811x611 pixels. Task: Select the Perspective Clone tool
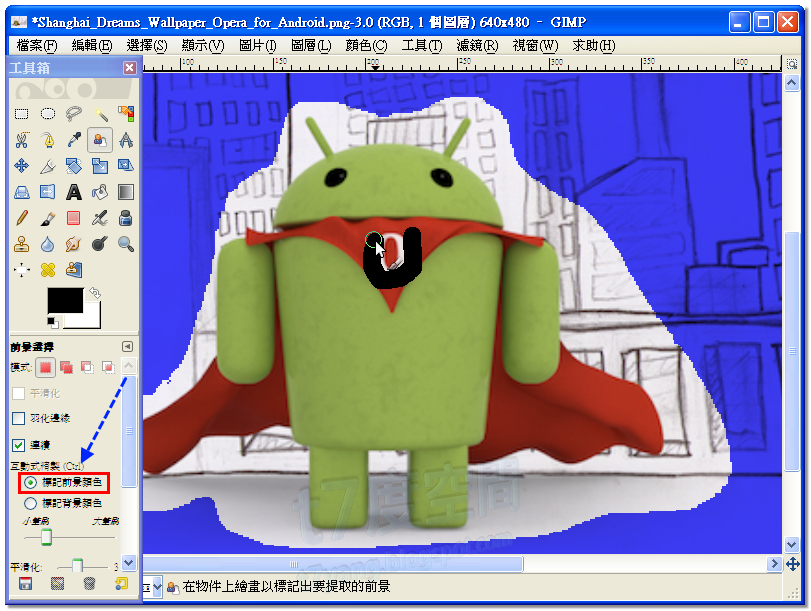click(73, 270)
